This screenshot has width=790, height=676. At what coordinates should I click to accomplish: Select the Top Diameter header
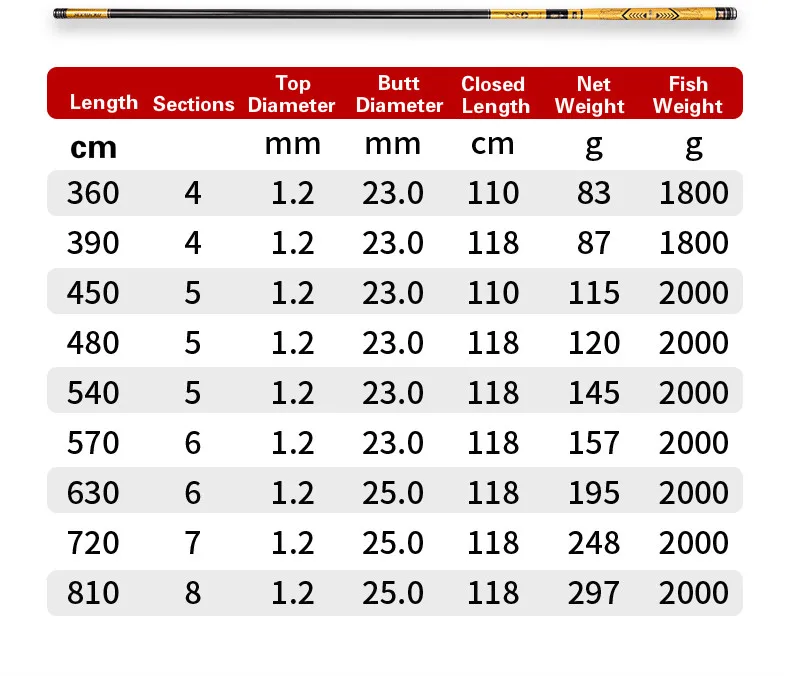pyautogui.click(x=292, y=94)
